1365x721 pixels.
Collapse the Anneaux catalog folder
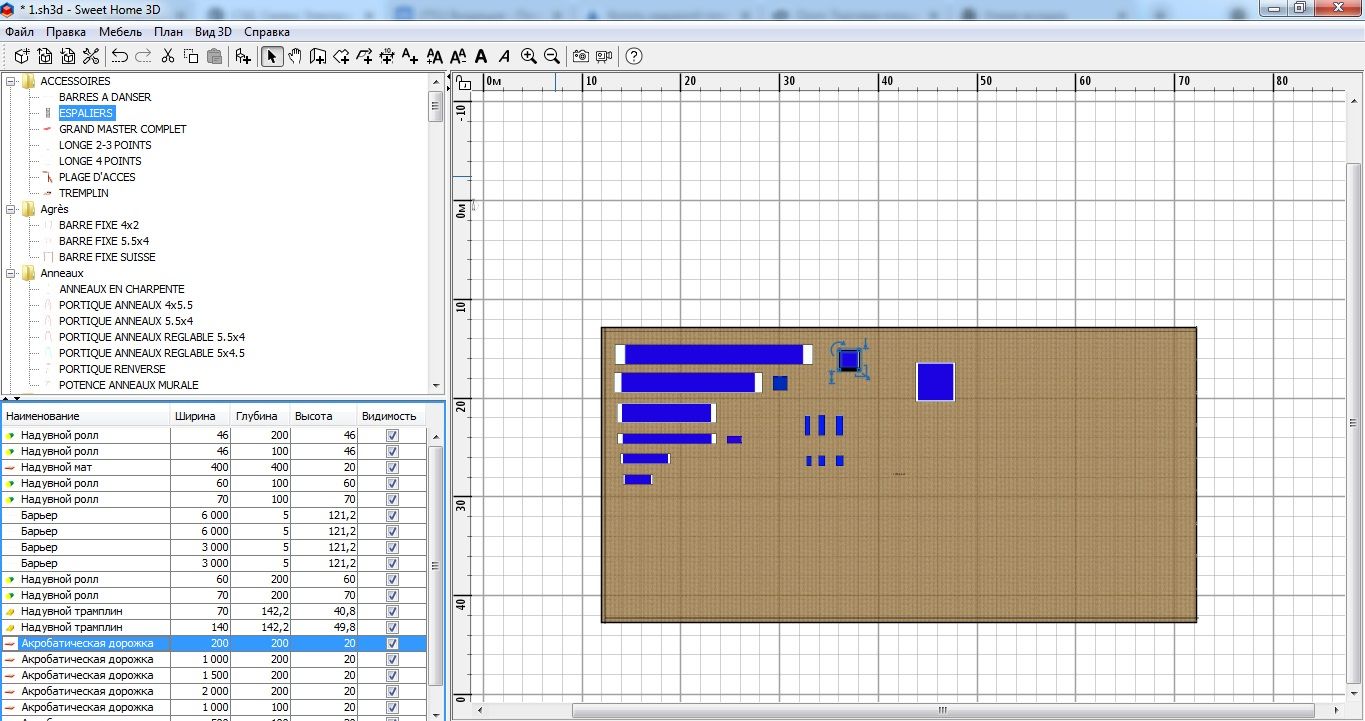11,273
